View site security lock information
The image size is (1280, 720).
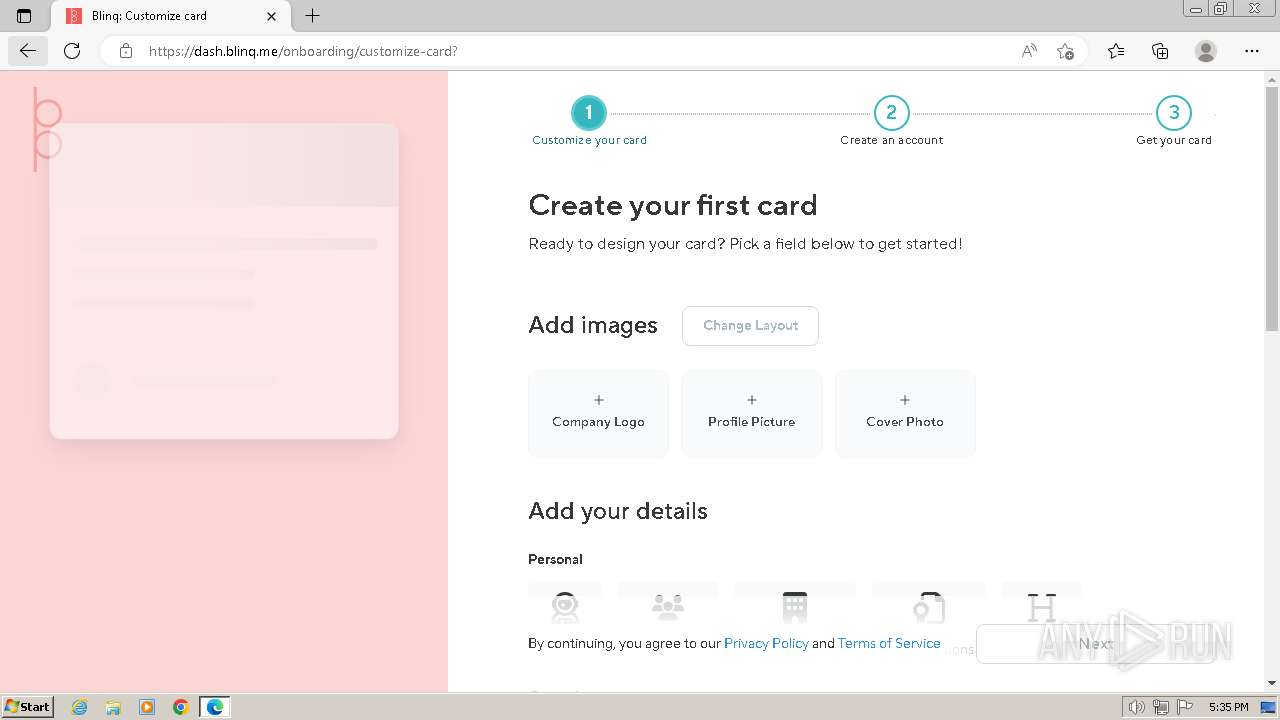[126, 51]
